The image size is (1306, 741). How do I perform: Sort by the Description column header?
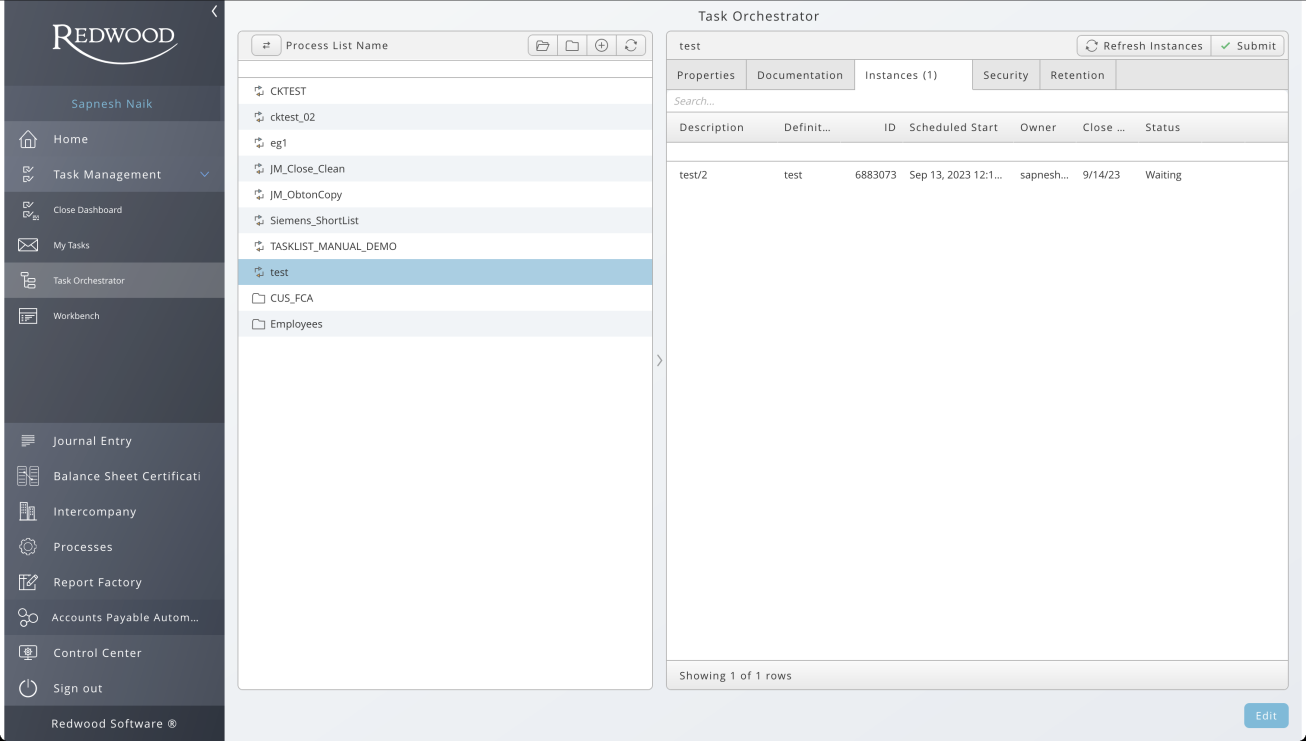(x=712, y=128)
